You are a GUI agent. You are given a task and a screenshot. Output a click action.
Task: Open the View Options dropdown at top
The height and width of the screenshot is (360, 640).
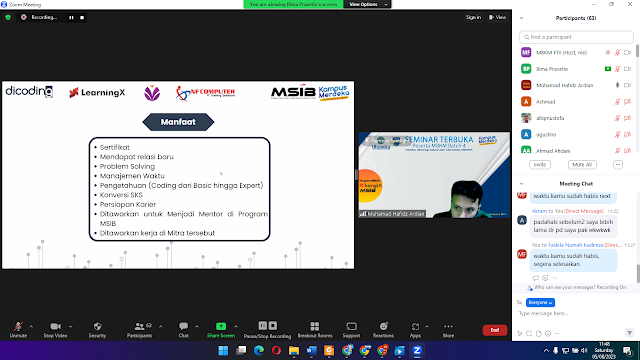[367, 4]
